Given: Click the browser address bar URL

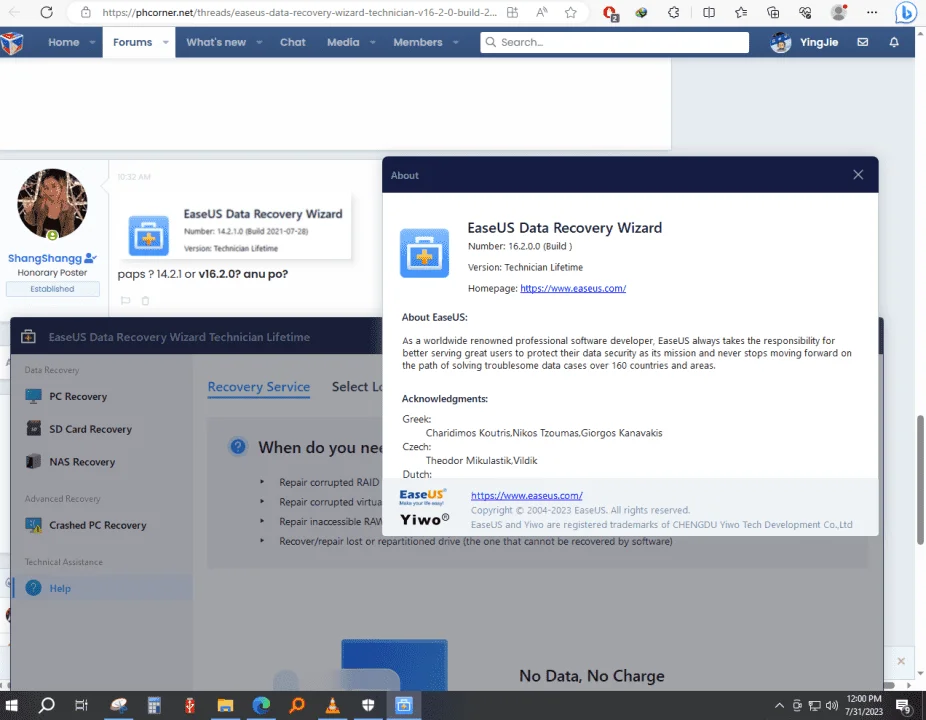Looking at the screenshot, I should click(x=299, y=12).
